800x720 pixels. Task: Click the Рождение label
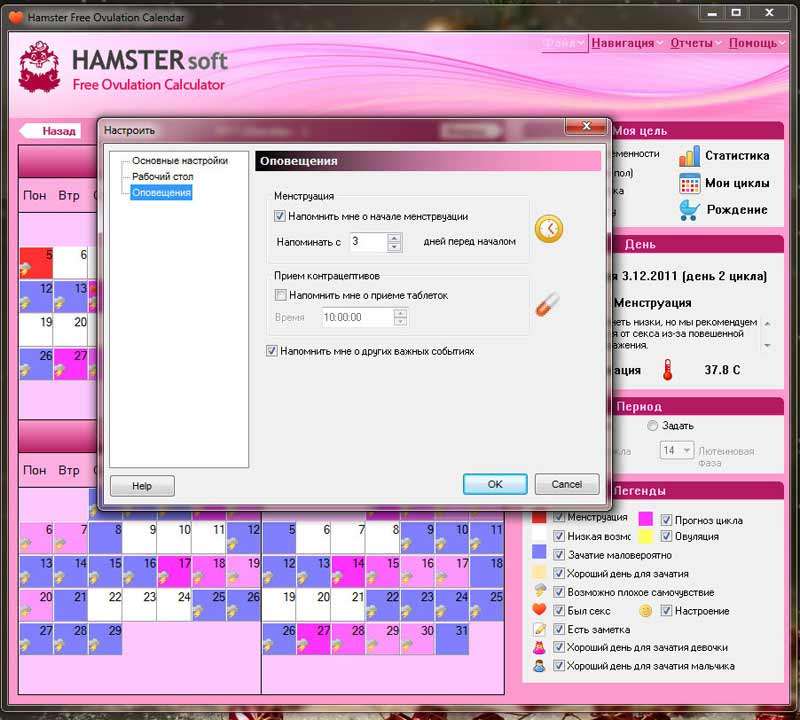point(737,210)
